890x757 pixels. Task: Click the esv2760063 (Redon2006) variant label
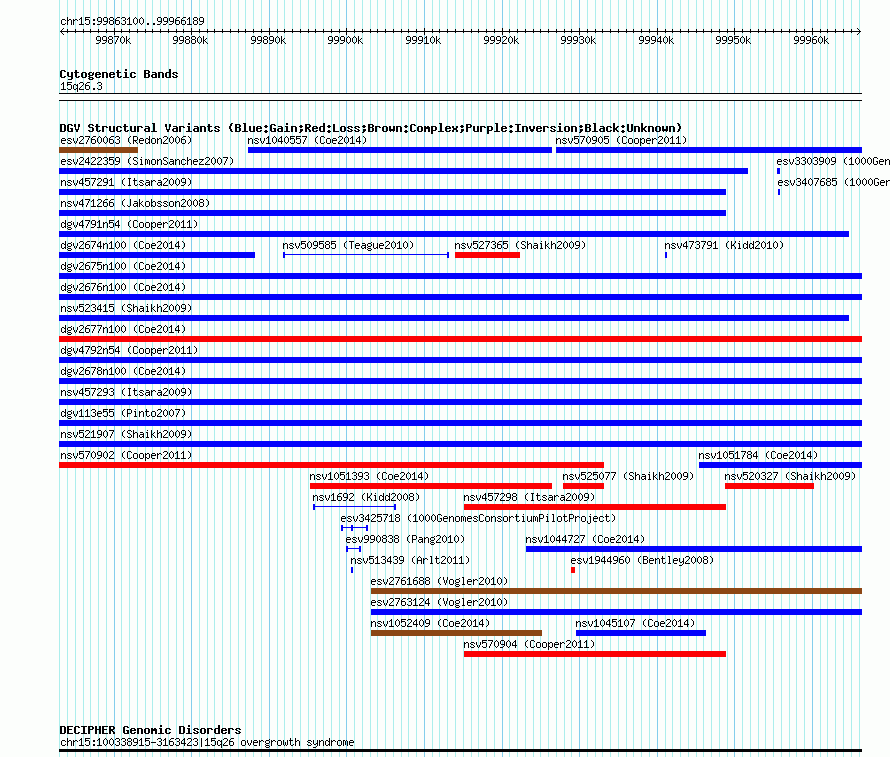(x=126, y=140)
